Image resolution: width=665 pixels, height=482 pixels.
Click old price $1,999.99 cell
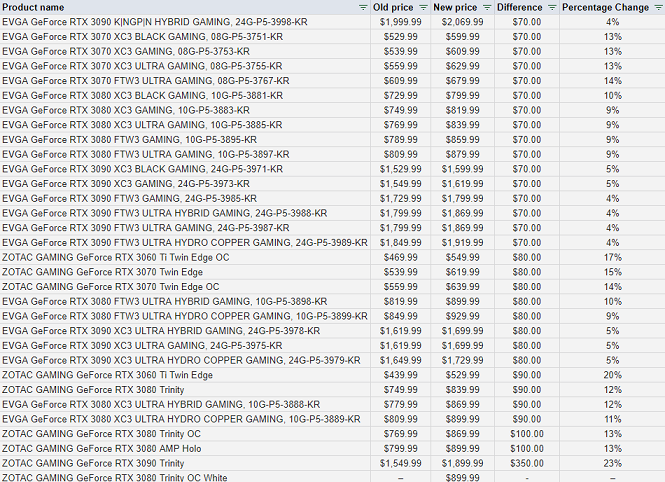pos(400,22)
